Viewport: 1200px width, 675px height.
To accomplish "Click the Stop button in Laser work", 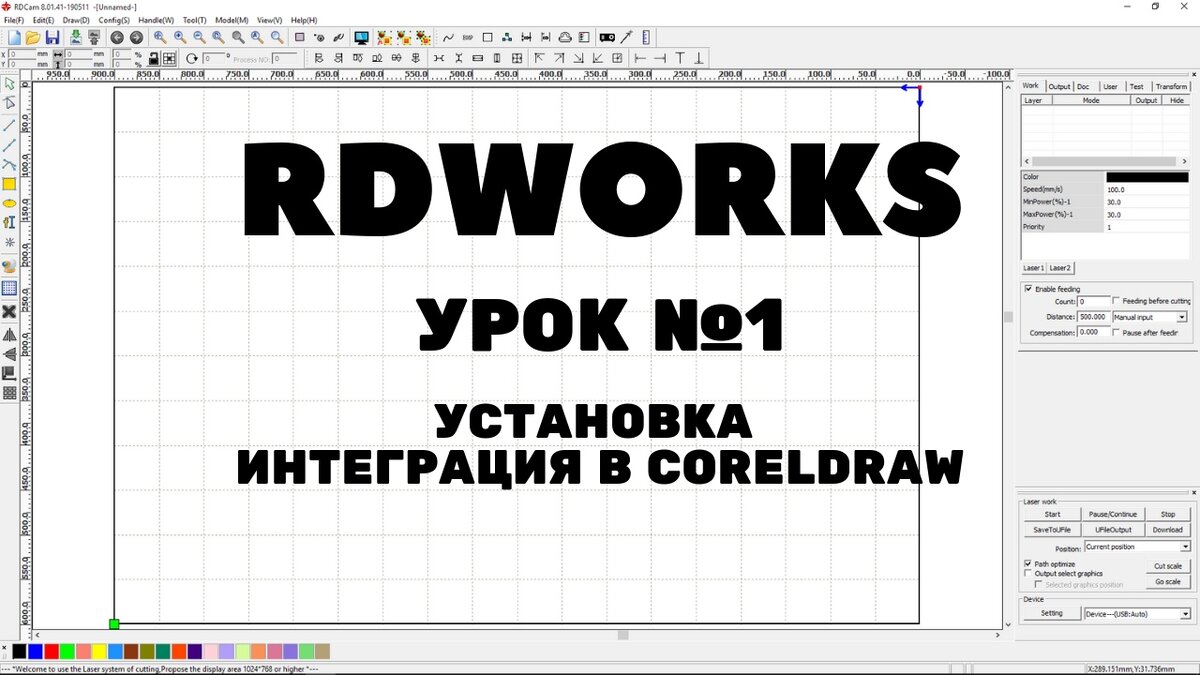I will pos(1168,514).
